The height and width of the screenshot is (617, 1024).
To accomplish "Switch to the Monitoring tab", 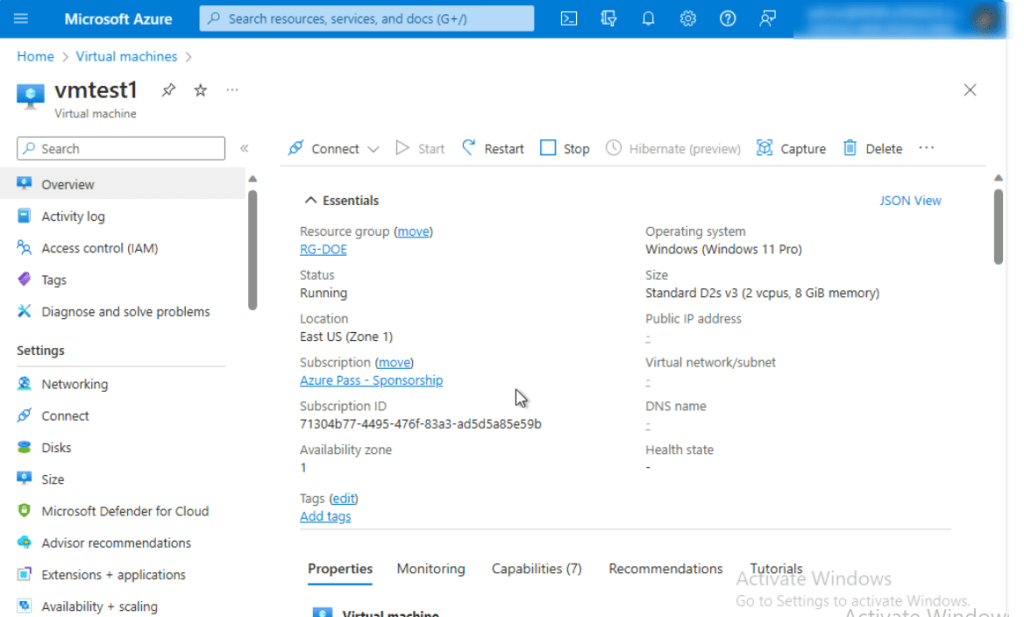I will tap(431, 568).
